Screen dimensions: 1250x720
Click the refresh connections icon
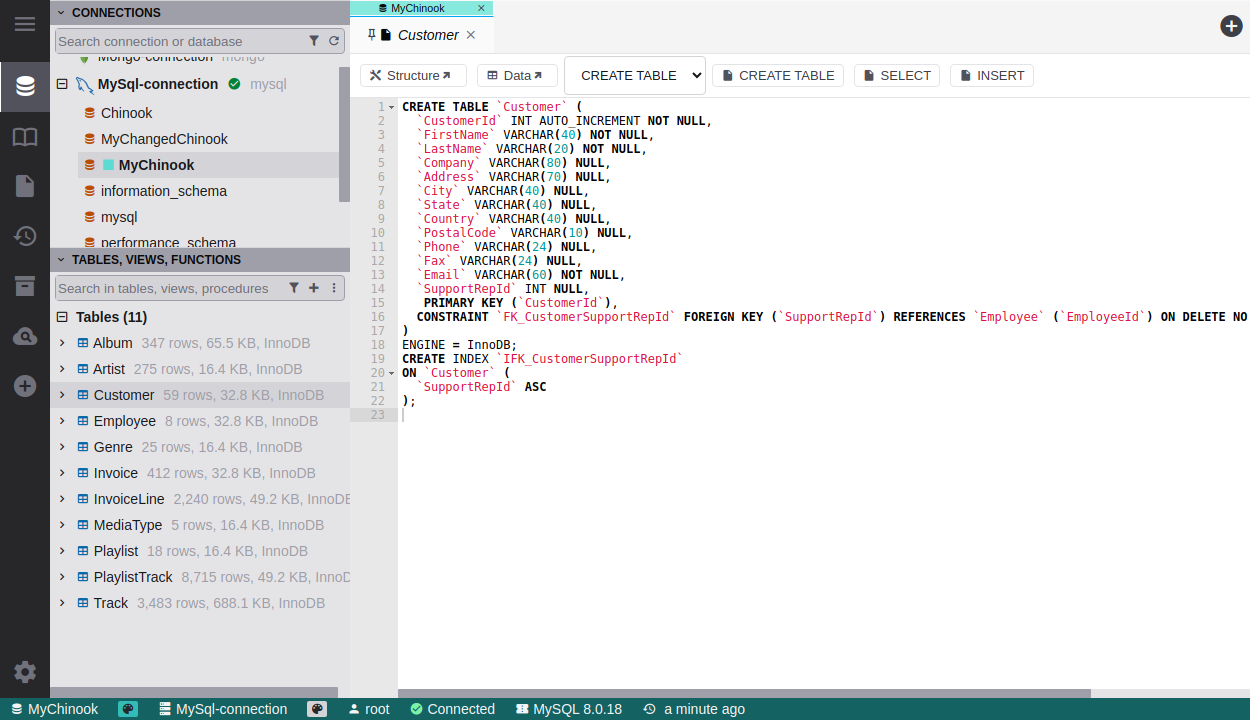[x=334, y=41]
